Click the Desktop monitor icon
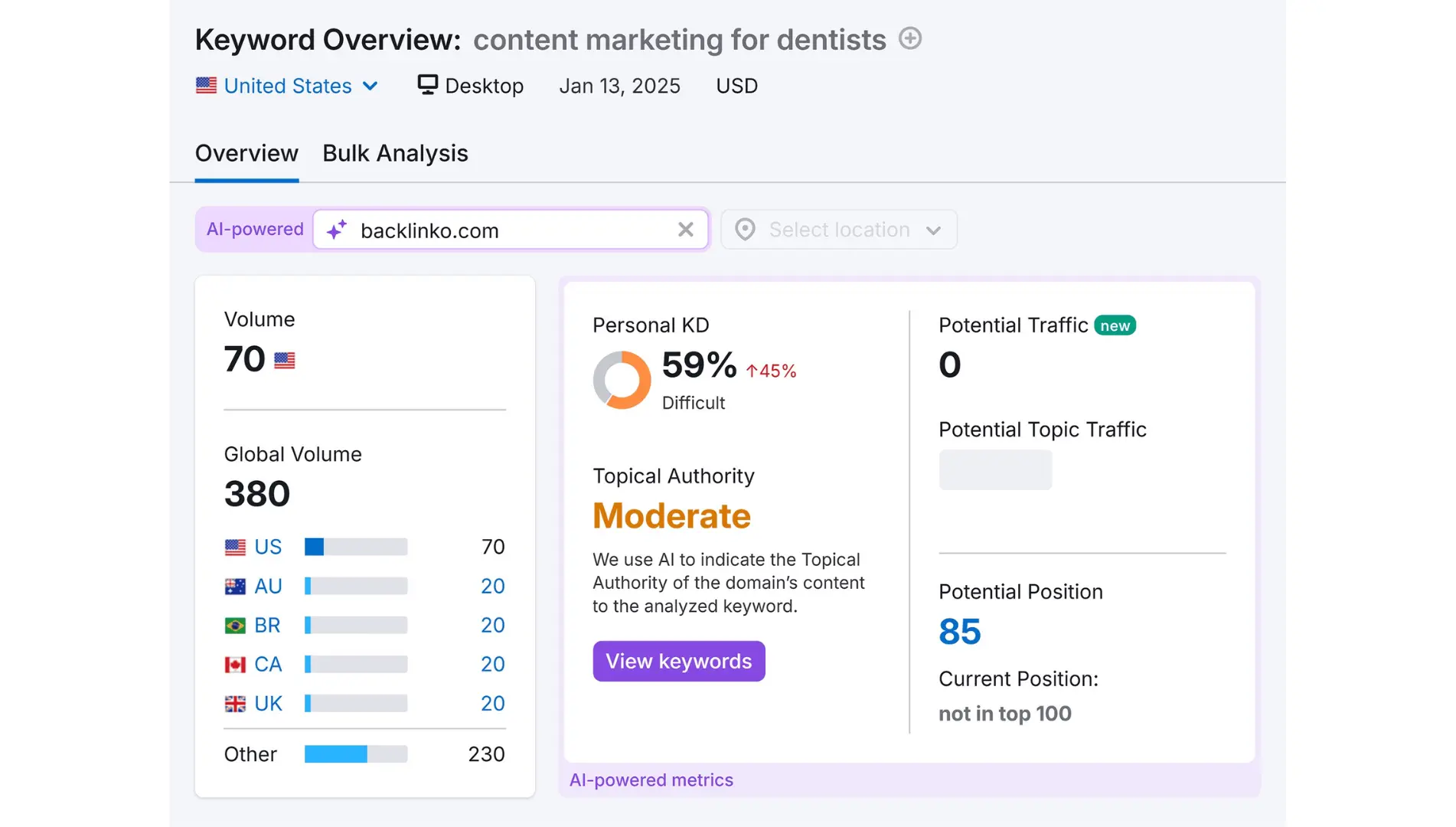1456x827 pixels. point(427,84)
